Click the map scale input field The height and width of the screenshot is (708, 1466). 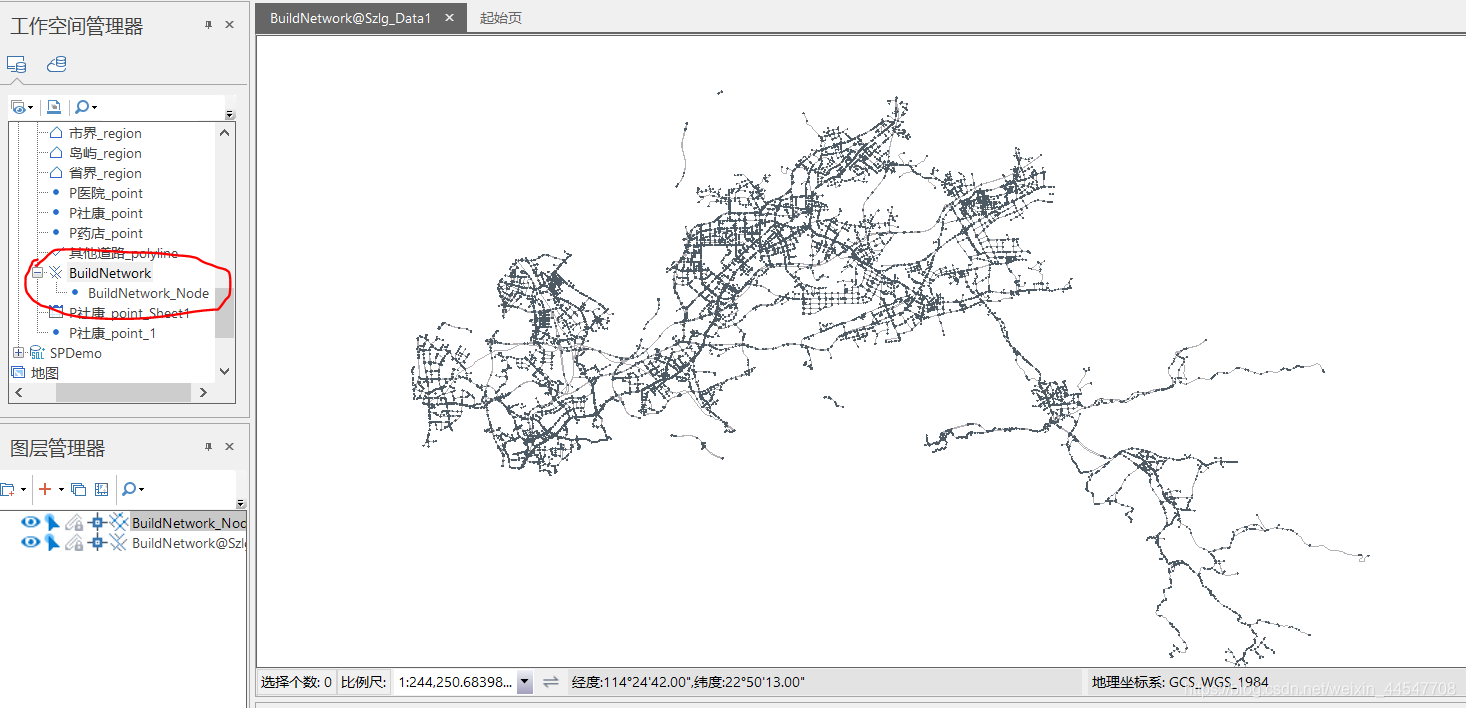click(455, 682)
